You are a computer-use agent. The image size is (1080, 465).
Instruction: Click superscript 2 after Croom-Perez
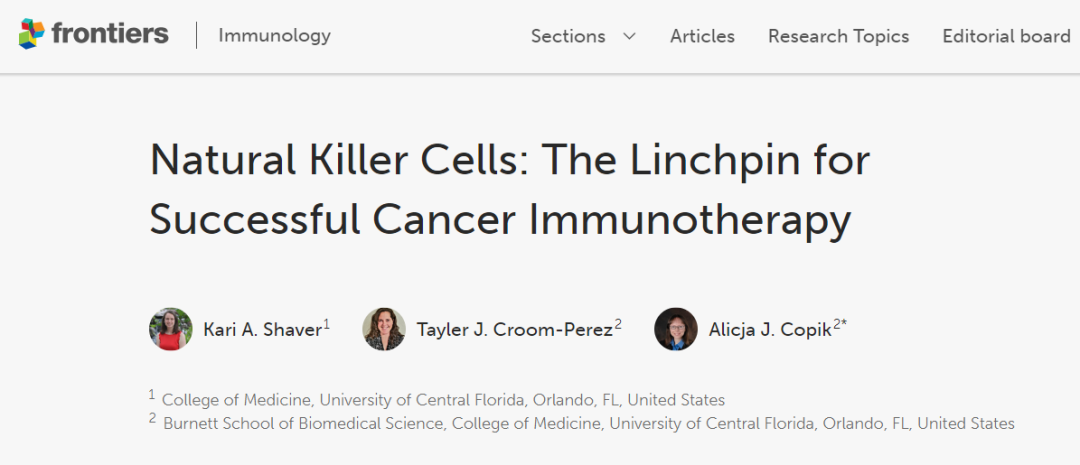point(618,324)
